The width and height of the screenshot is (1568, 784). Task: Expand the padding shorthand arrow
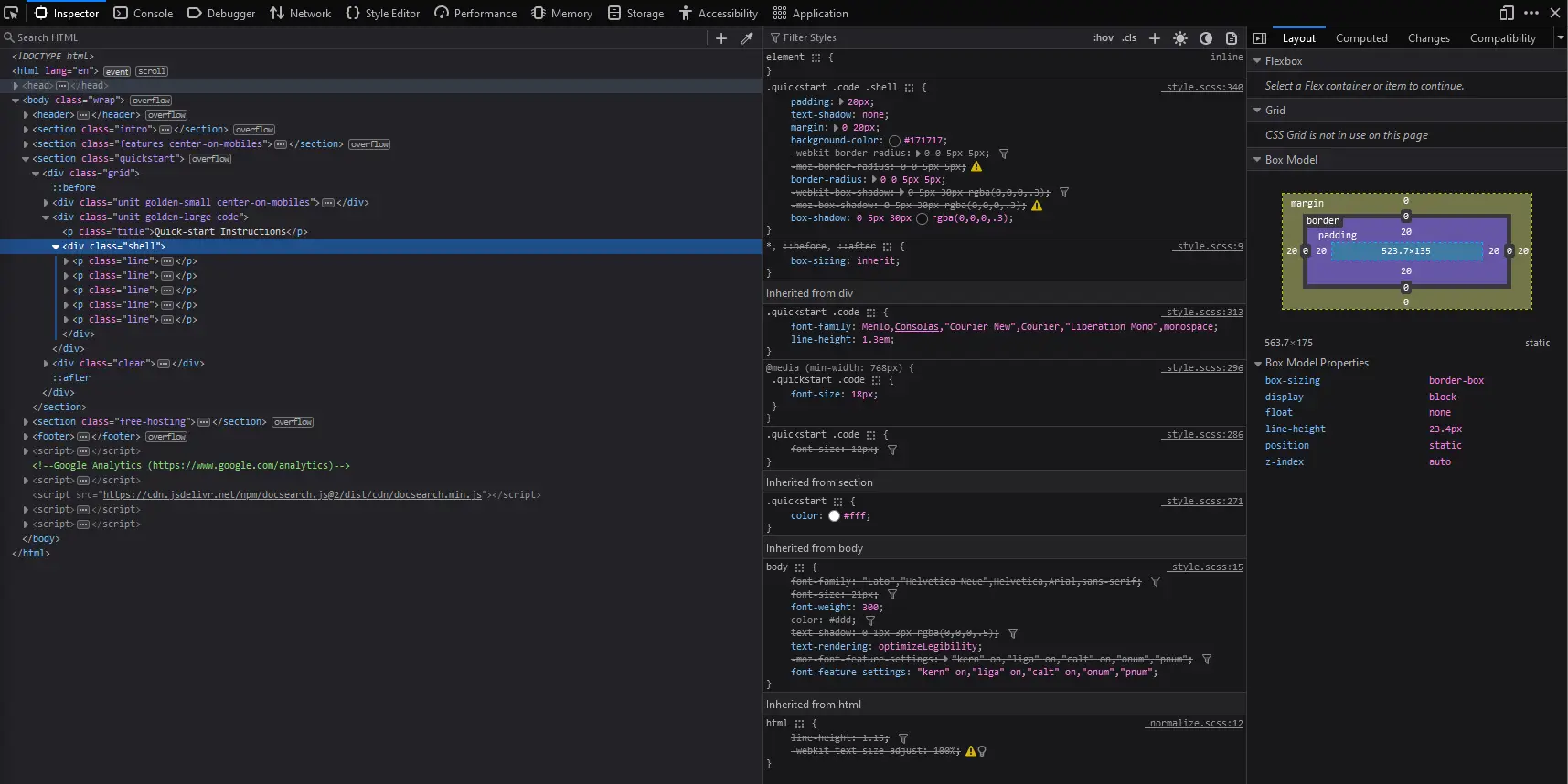click(x=841, y=102)
